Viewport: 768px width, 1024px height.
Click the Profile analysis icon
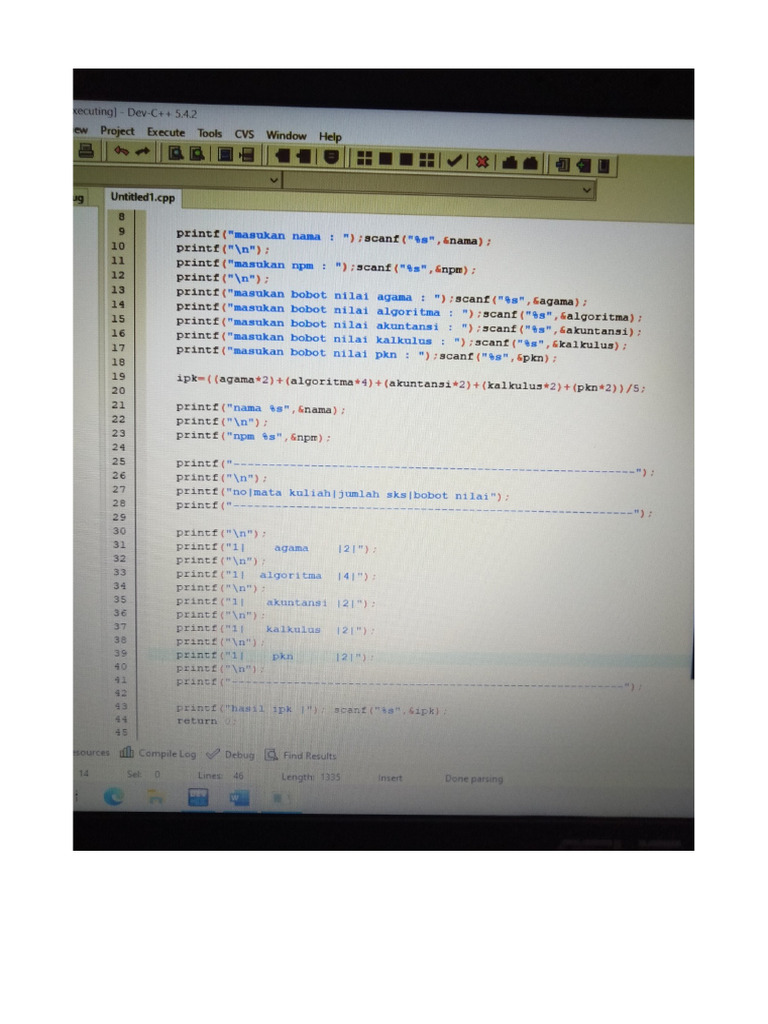click(x=509, y=162)
